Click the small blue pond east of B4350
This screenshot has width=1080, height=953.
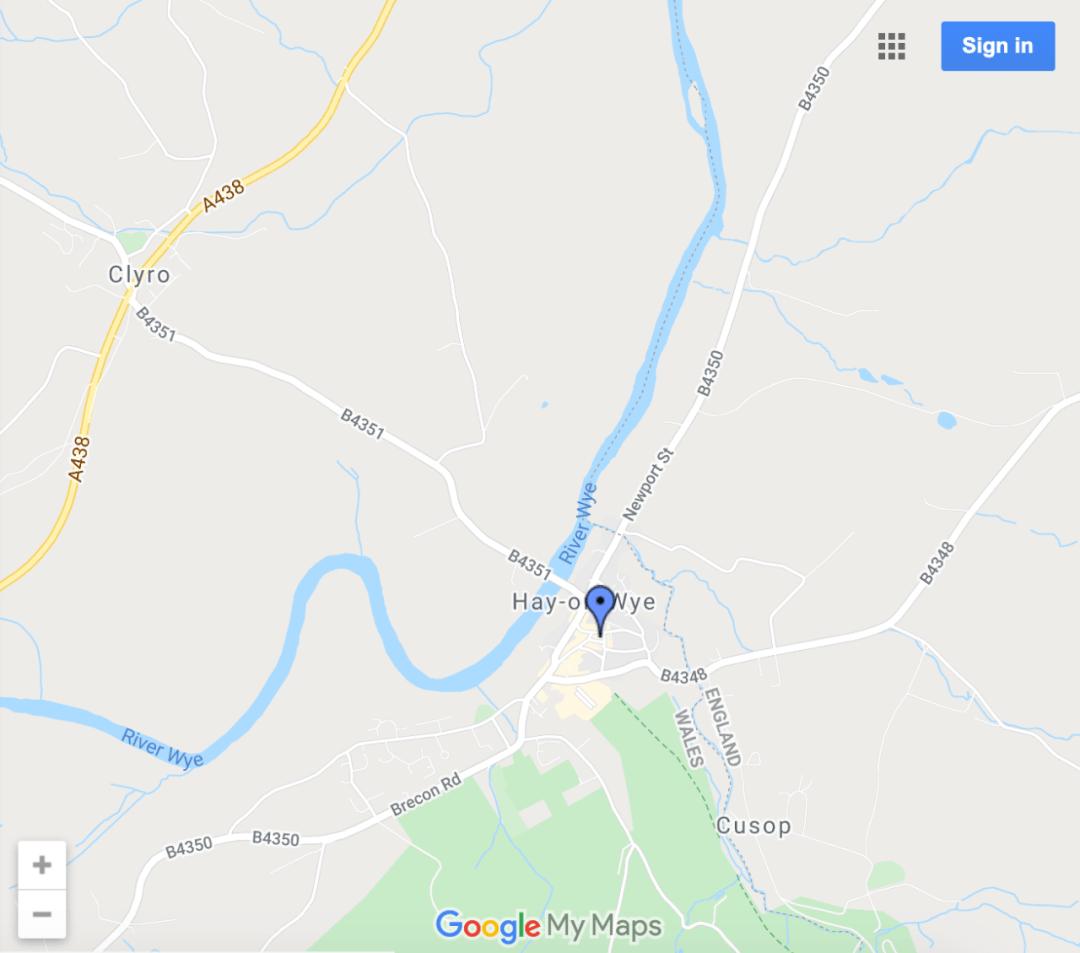(x=946, y=420)
